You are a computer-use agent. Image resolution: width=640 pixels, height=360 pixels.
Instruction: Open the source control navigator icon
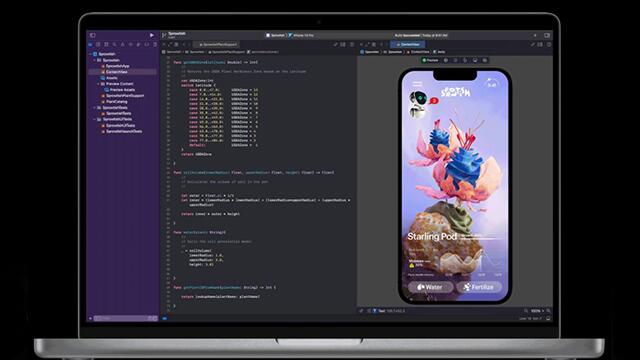(x=98, y=44)
